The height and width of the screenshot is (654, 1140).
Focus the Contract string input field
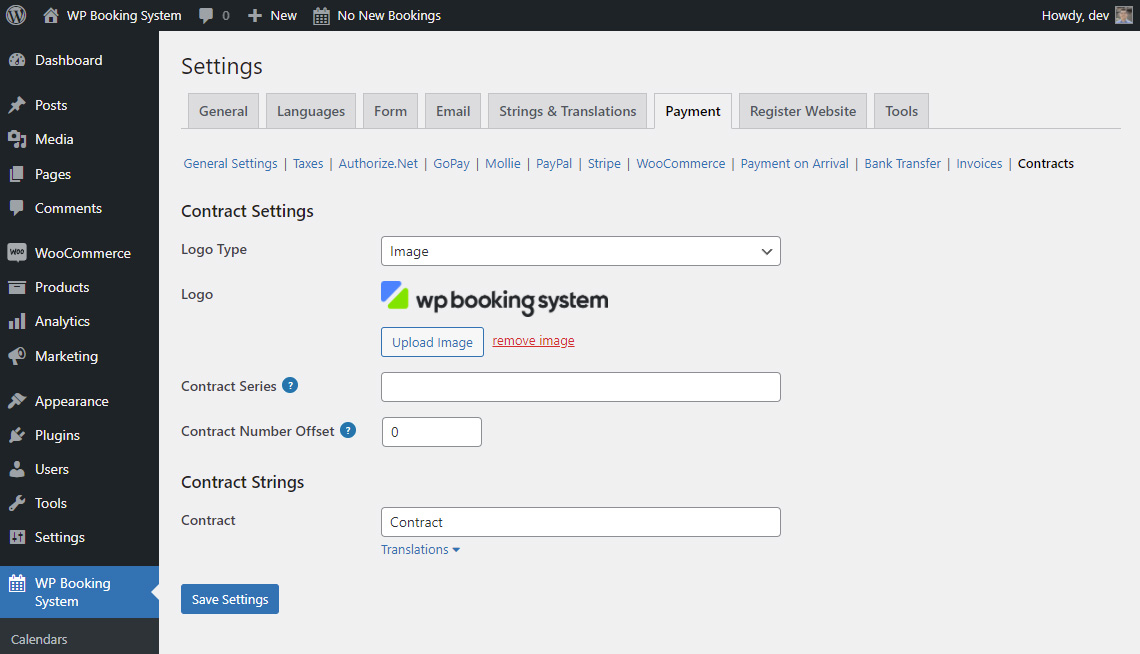pyautogui.click(x=581, y=522)
